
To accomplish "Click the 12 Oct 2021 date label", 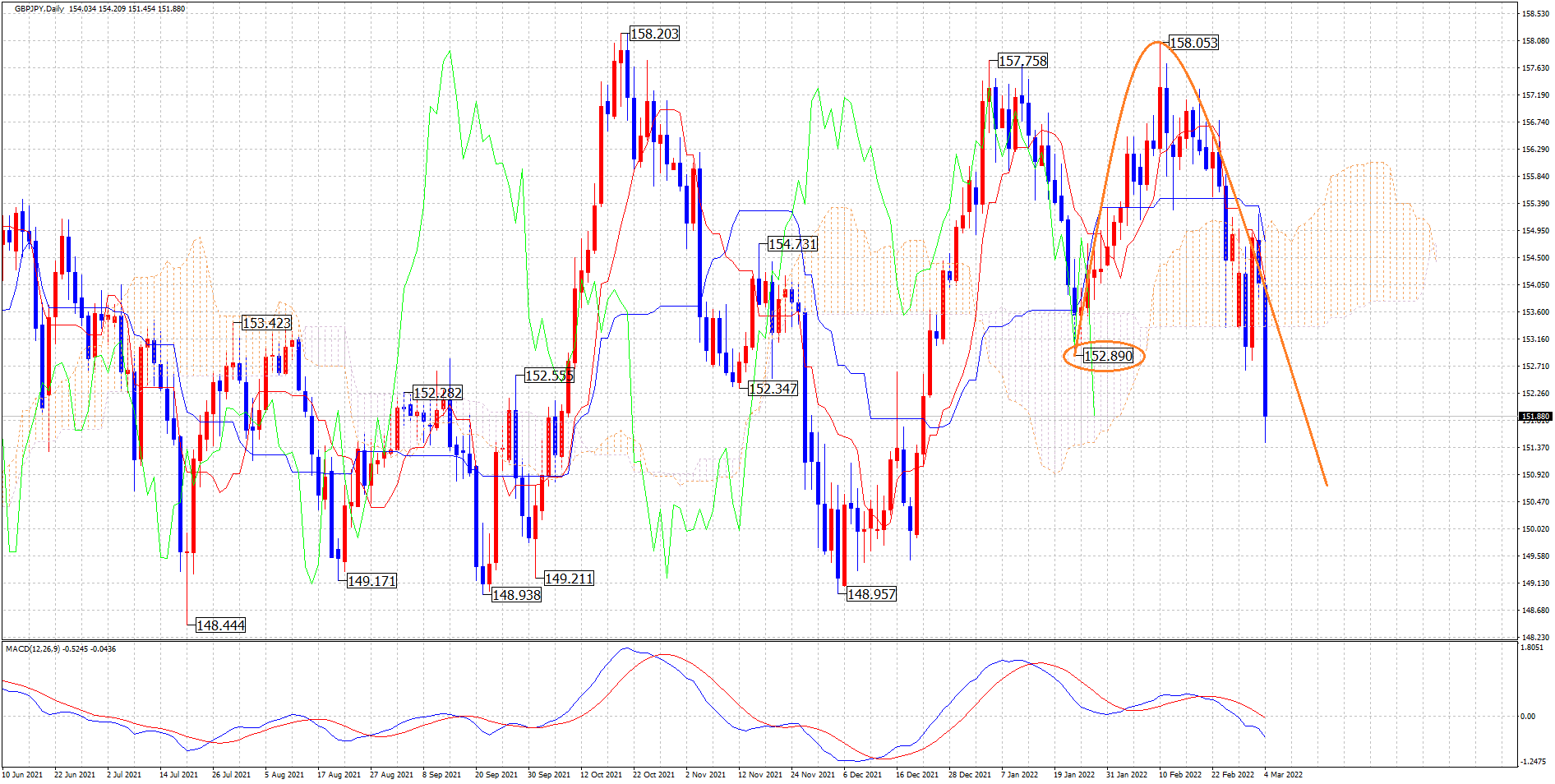I will (601, 774).
